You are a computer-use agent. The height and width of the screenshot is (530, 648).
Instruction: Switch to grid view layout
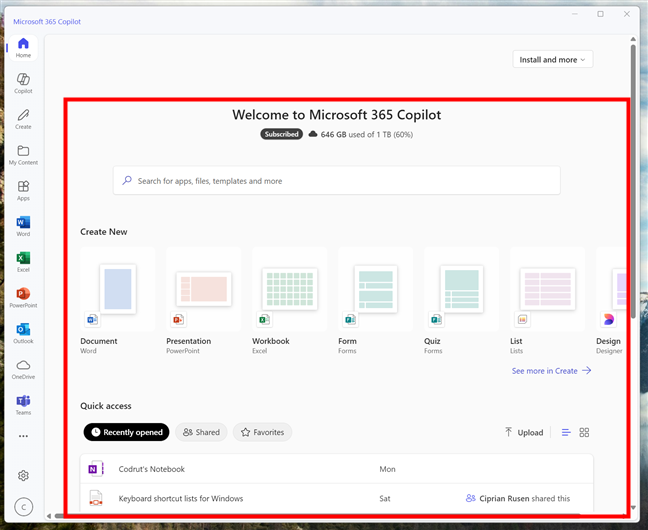pos(584,432)
